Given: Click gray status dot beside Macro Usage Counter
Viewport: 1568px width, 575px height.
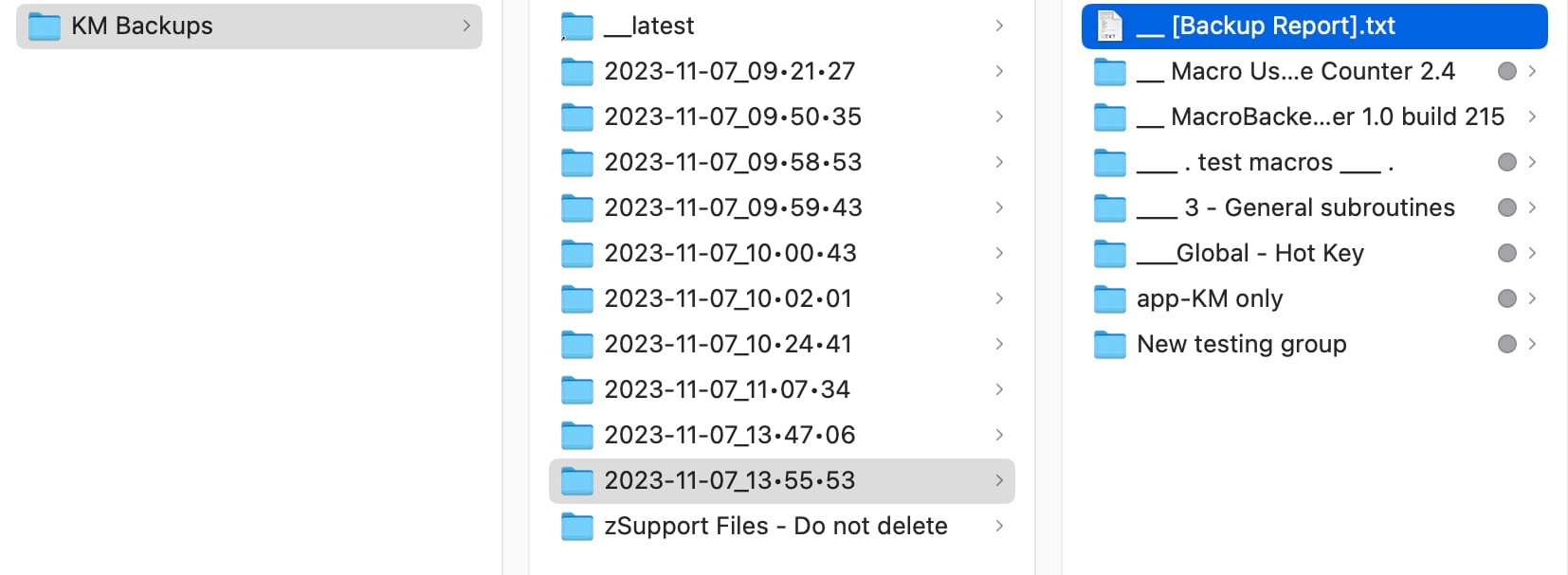Looking at the screenshot, I should coord(1506,72).
